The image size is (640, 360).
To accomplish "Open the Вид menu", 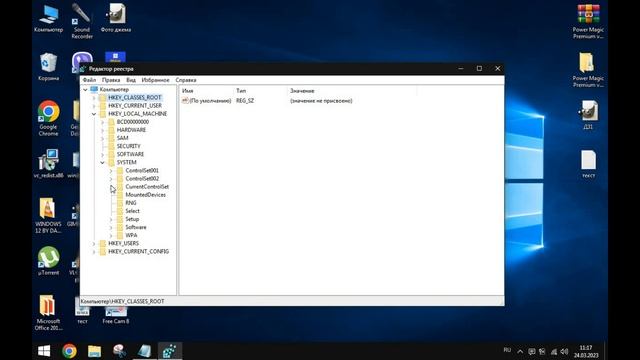I will tap(131, 80).
